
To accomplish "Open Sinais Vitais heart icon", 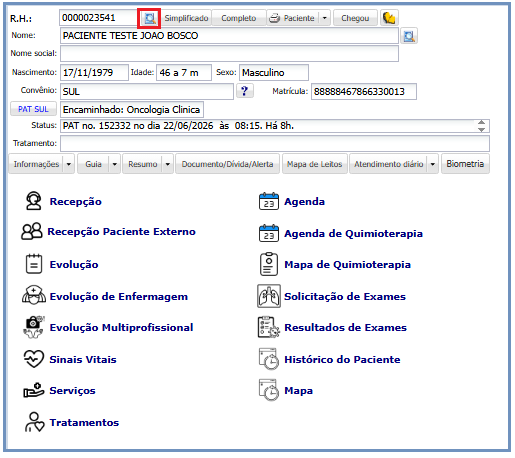I will 34,359.
